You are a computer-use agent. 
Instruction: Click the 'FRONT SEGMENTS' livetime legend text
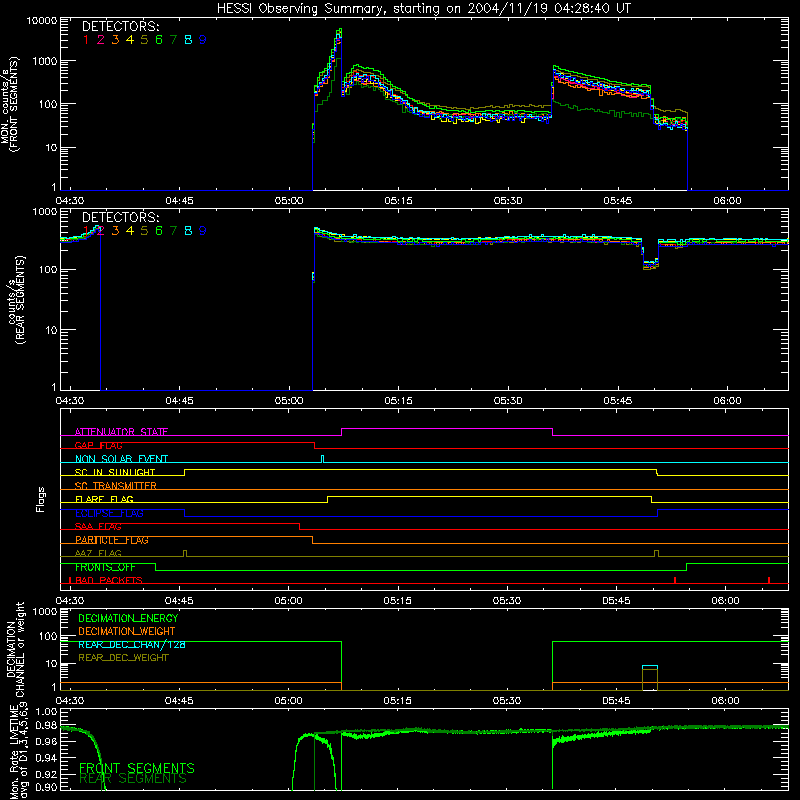[137, 768]
